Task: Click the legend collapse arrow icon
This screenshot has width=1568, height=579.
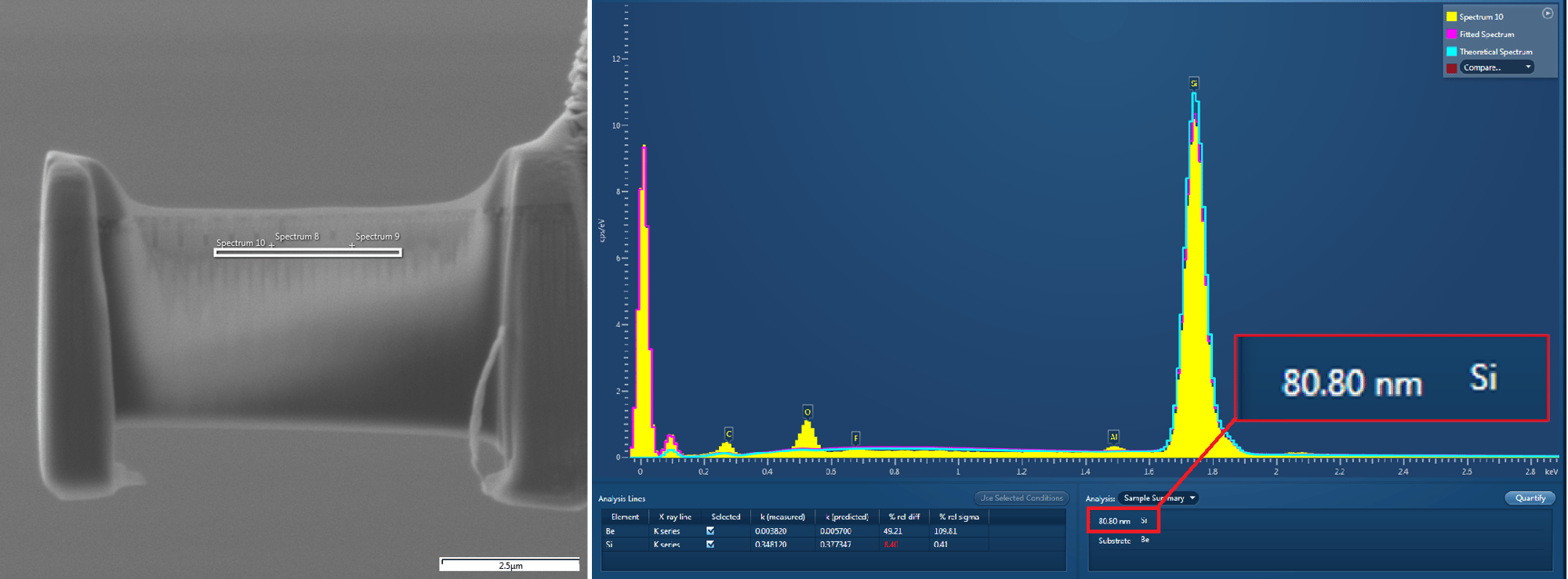Action: 1547,13
